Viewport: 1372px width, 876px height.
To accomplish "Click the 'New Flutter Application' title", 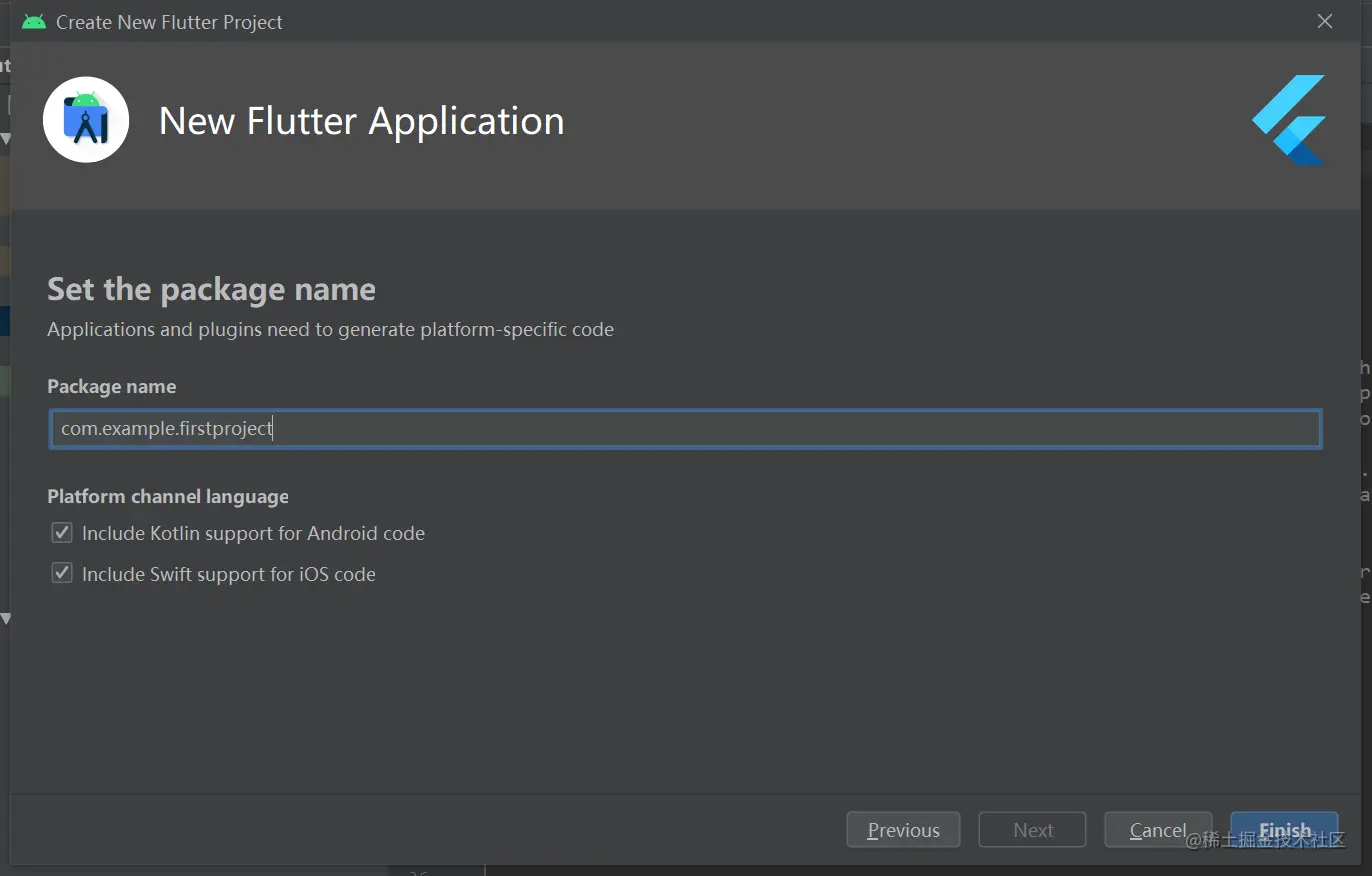I will 362,121.
